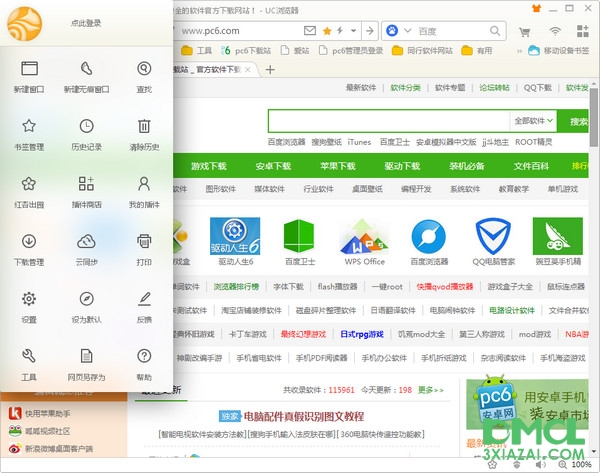Screen dimensions: 600x473
Task: Open the apps grid toolbar icon
Action: click(583, 31)
